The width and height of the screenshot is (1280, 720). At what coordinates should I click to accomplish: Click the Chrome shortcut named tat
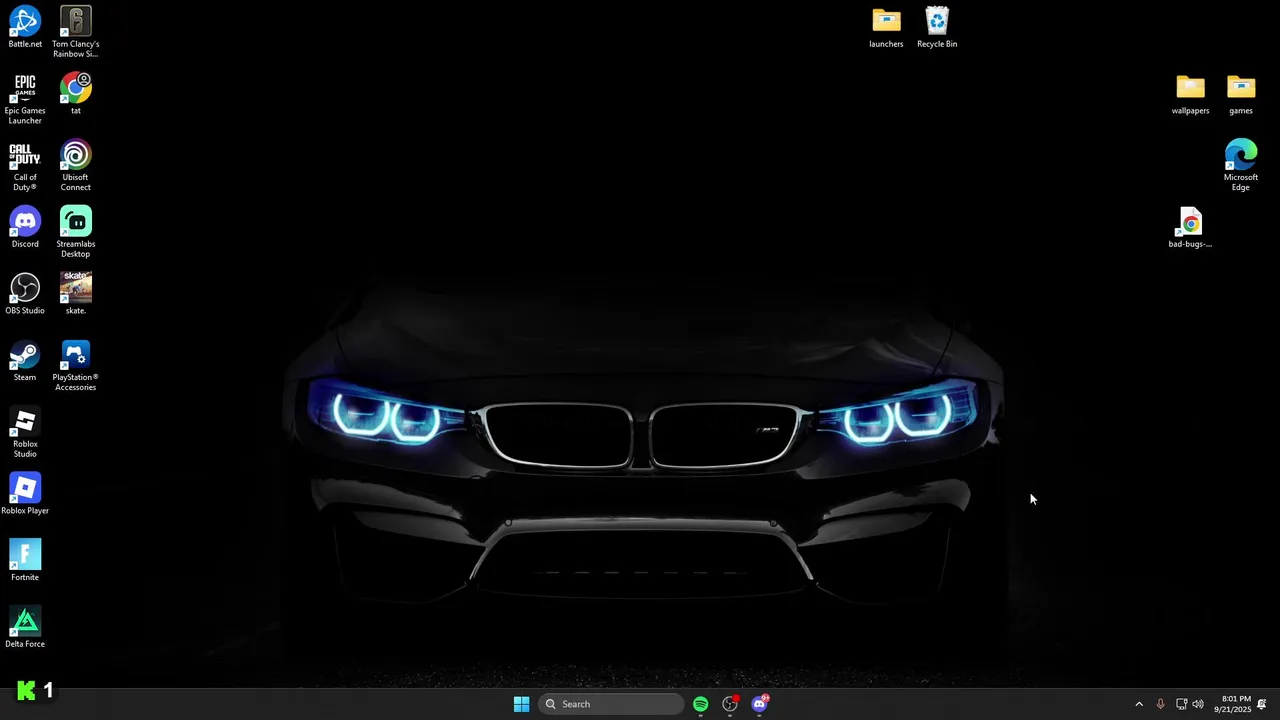[76, 94]
